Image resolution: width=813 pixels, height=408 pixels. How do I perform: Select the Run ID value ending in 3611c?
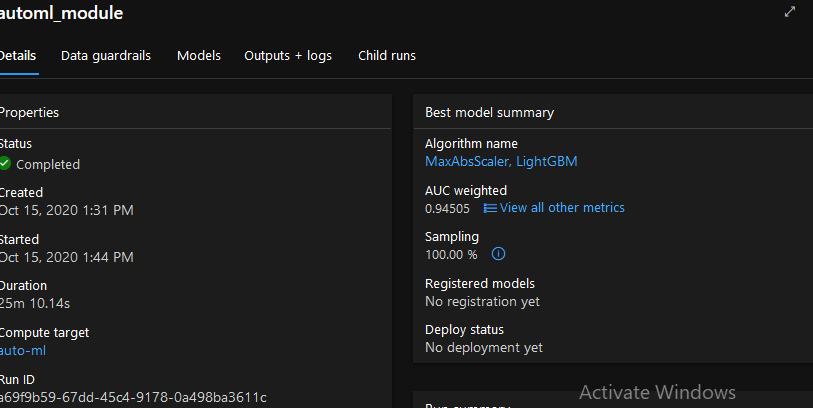point(133,397)
